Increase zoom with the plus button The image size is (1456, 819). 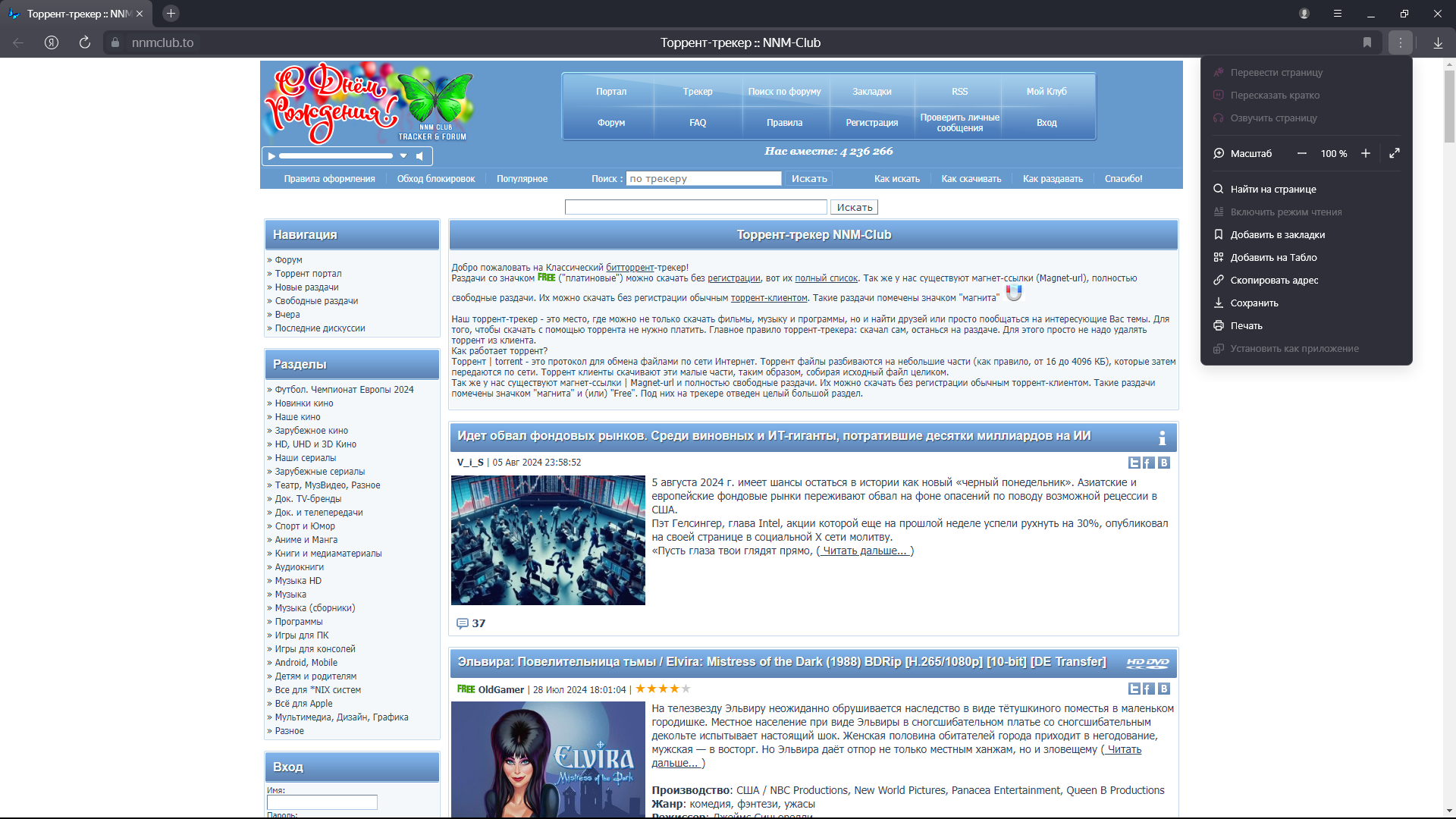pos(1366,153)
